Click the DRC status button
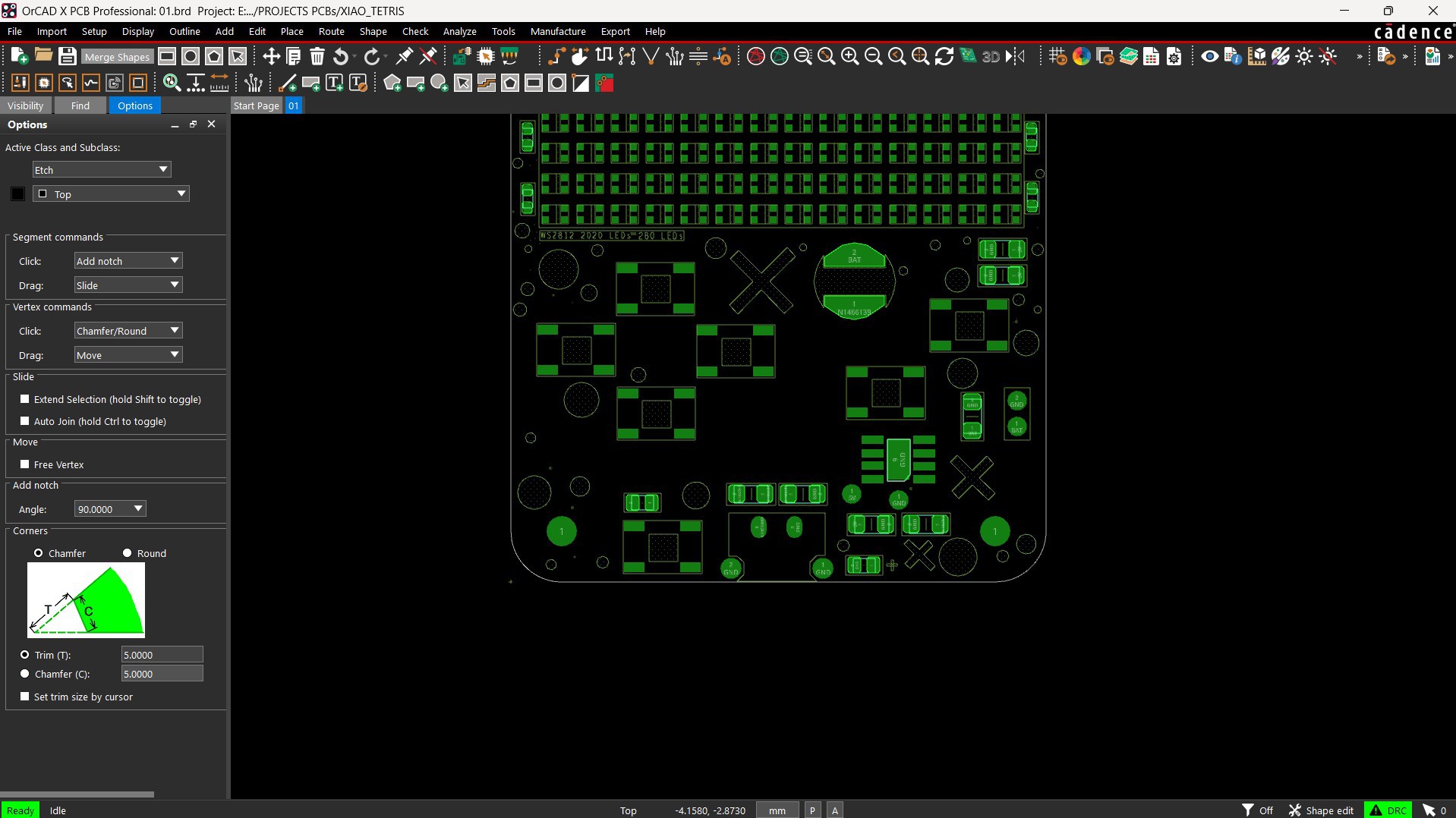 [1388, 810]
